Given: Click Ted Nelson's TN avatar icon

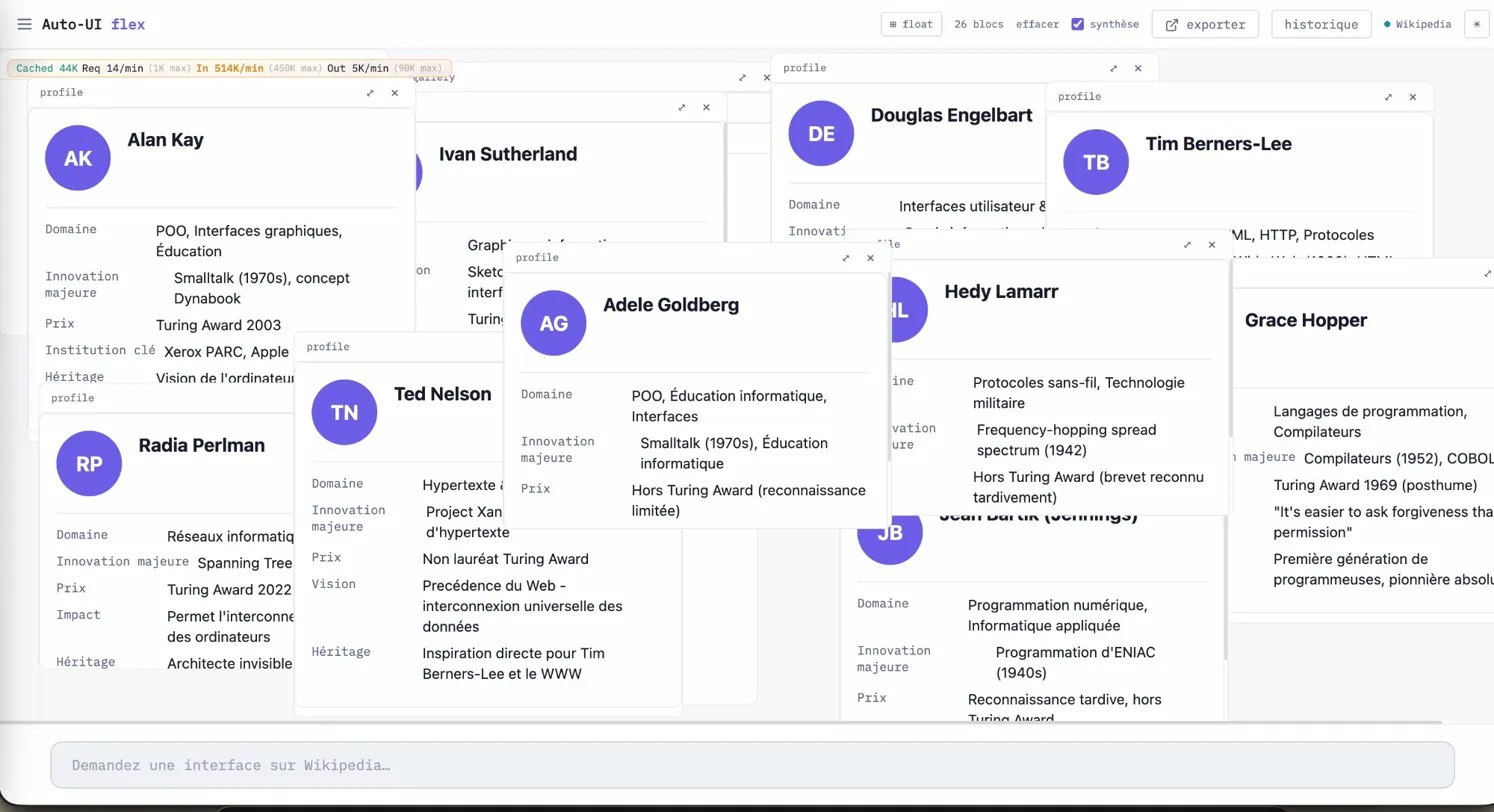Looking at the screenshot, I should tap(343, 411).
